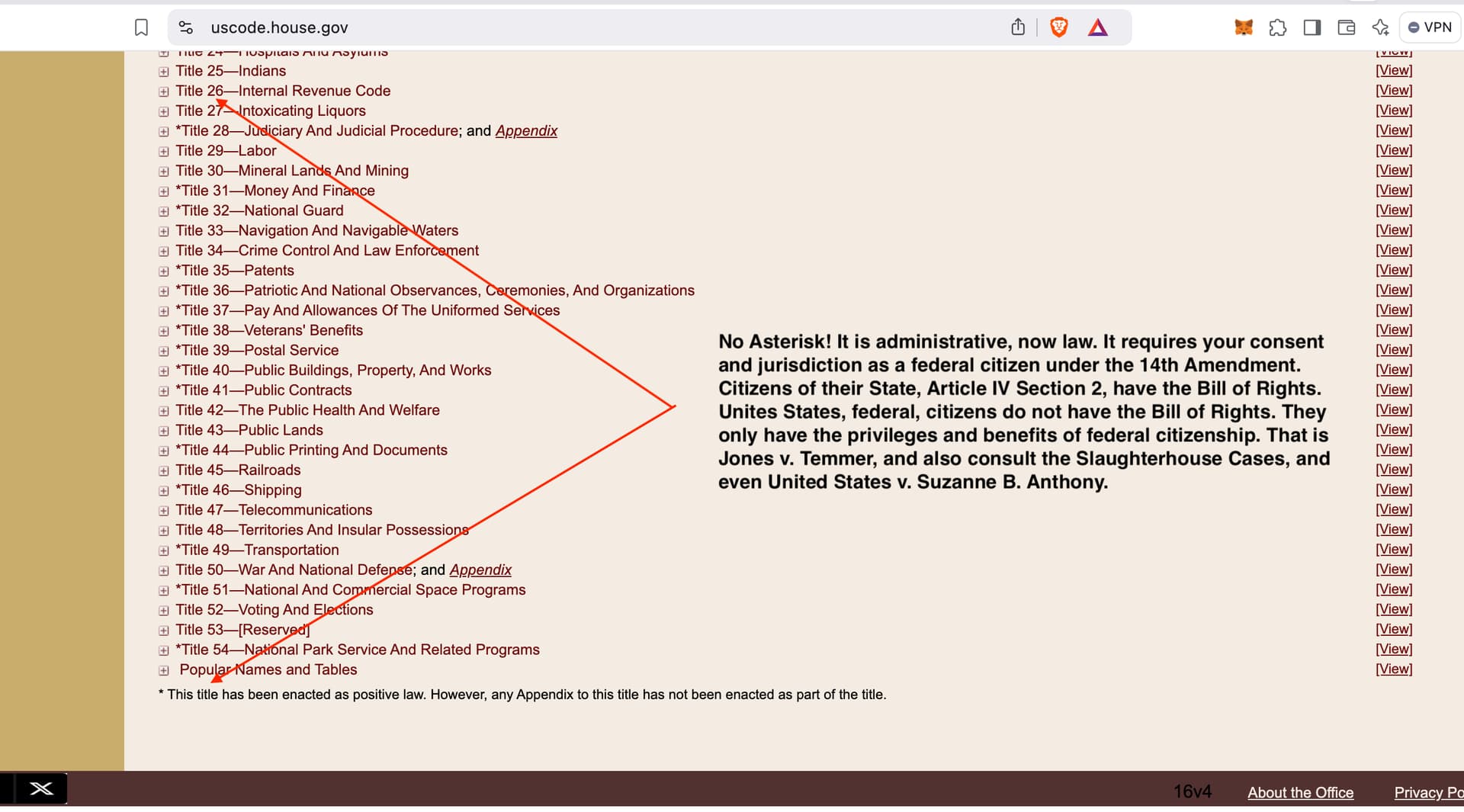Toggle the browser sidebar panel

point(1311,27)
